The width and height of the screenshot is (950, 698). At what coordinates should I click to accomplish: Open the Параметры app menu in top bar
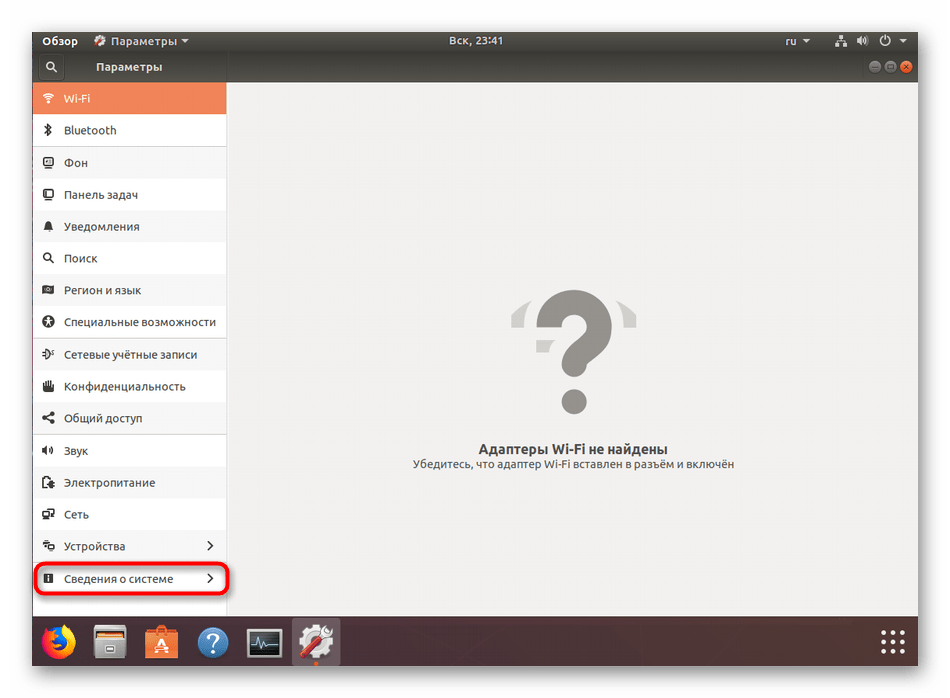click(142, 41)
